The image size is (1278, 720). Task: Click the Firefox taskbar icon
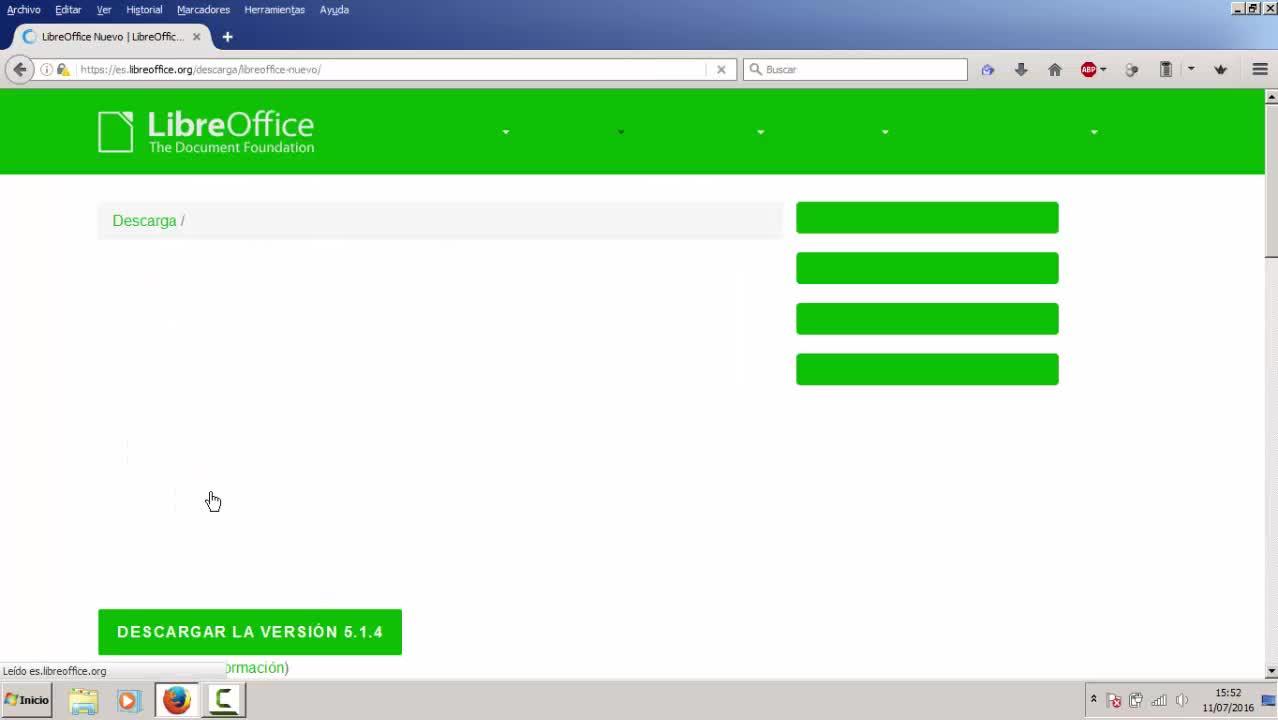176,701
